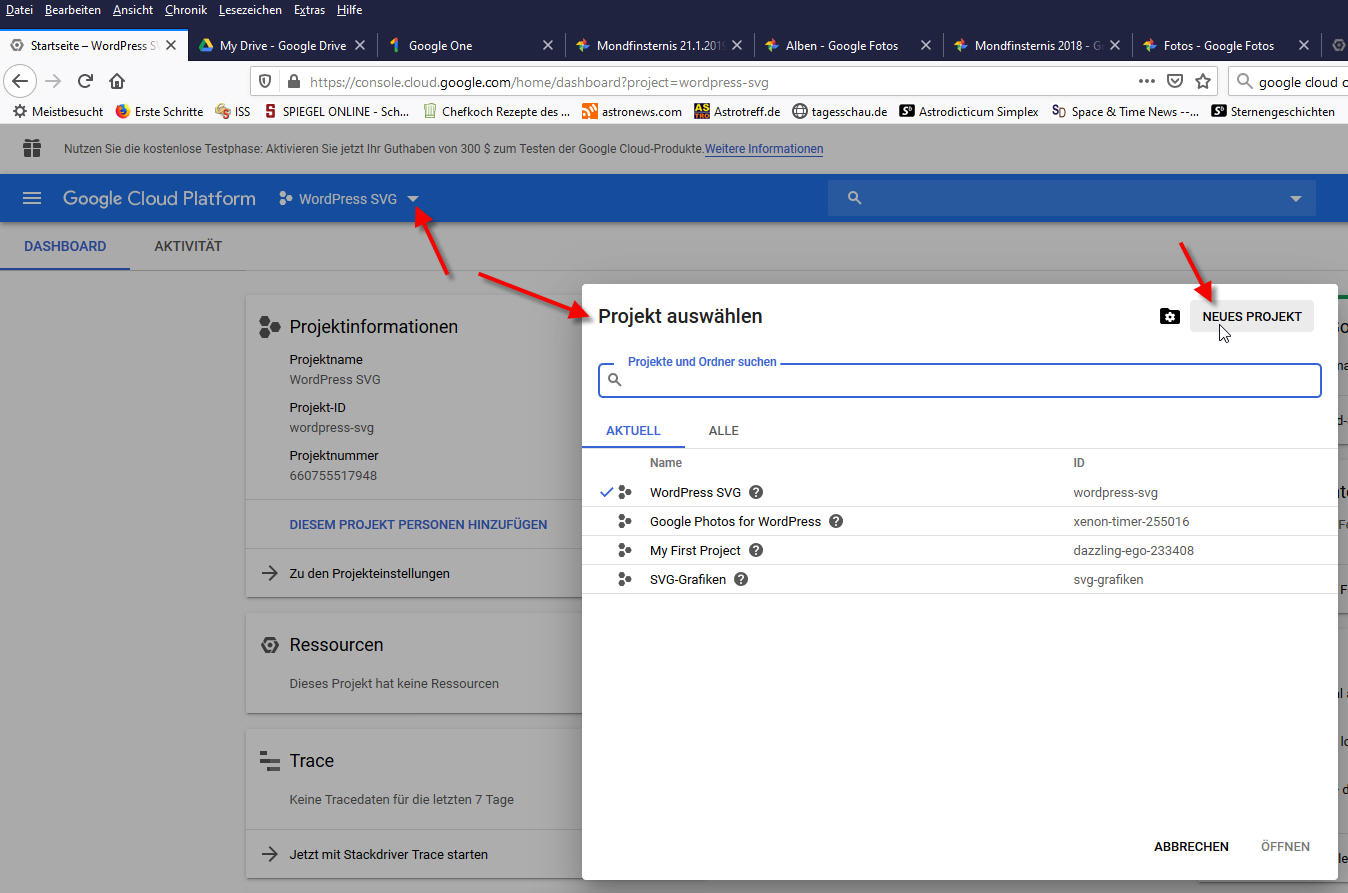Image resolution: width=1348 pixels, height=893 pixels.
Task: Click the ABBRECHEN button
Action: [1191, 846]
